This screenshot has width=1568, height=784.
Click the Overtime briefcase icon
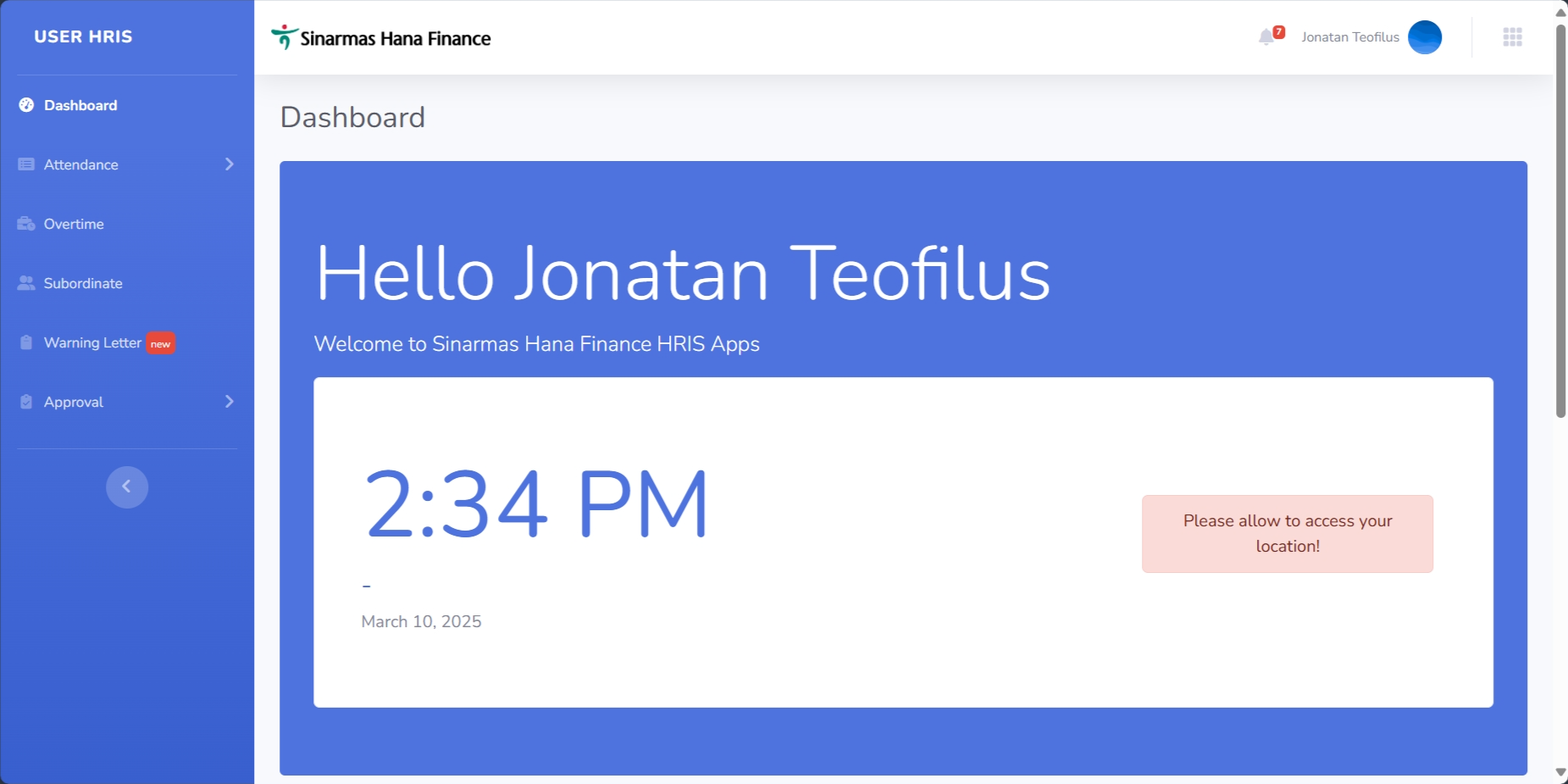coord(26,224)
